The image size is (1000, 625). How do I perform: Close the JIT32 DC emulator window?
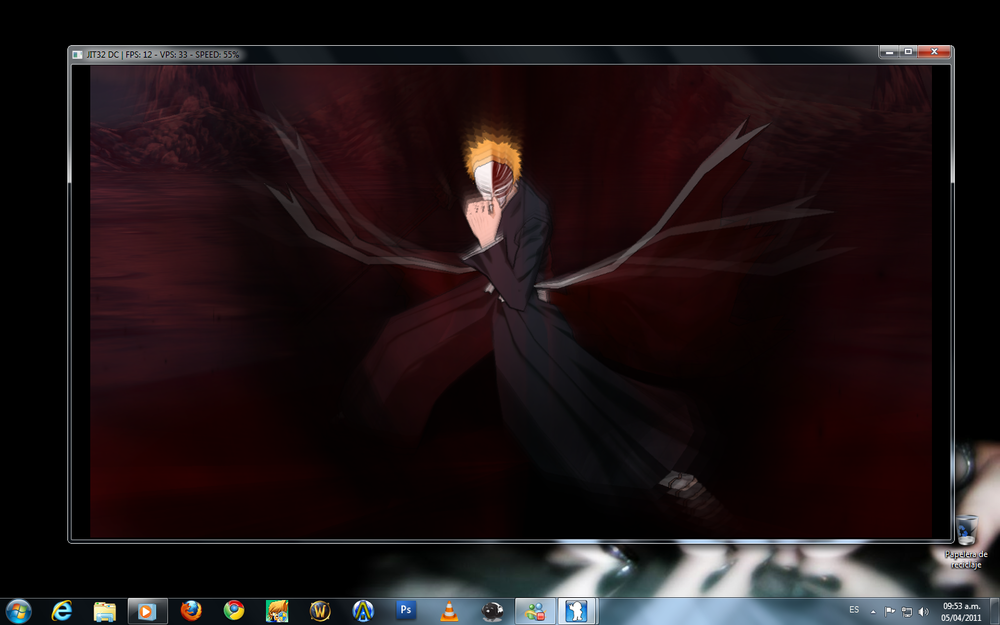pyautogui.click(x=934, y=52)
